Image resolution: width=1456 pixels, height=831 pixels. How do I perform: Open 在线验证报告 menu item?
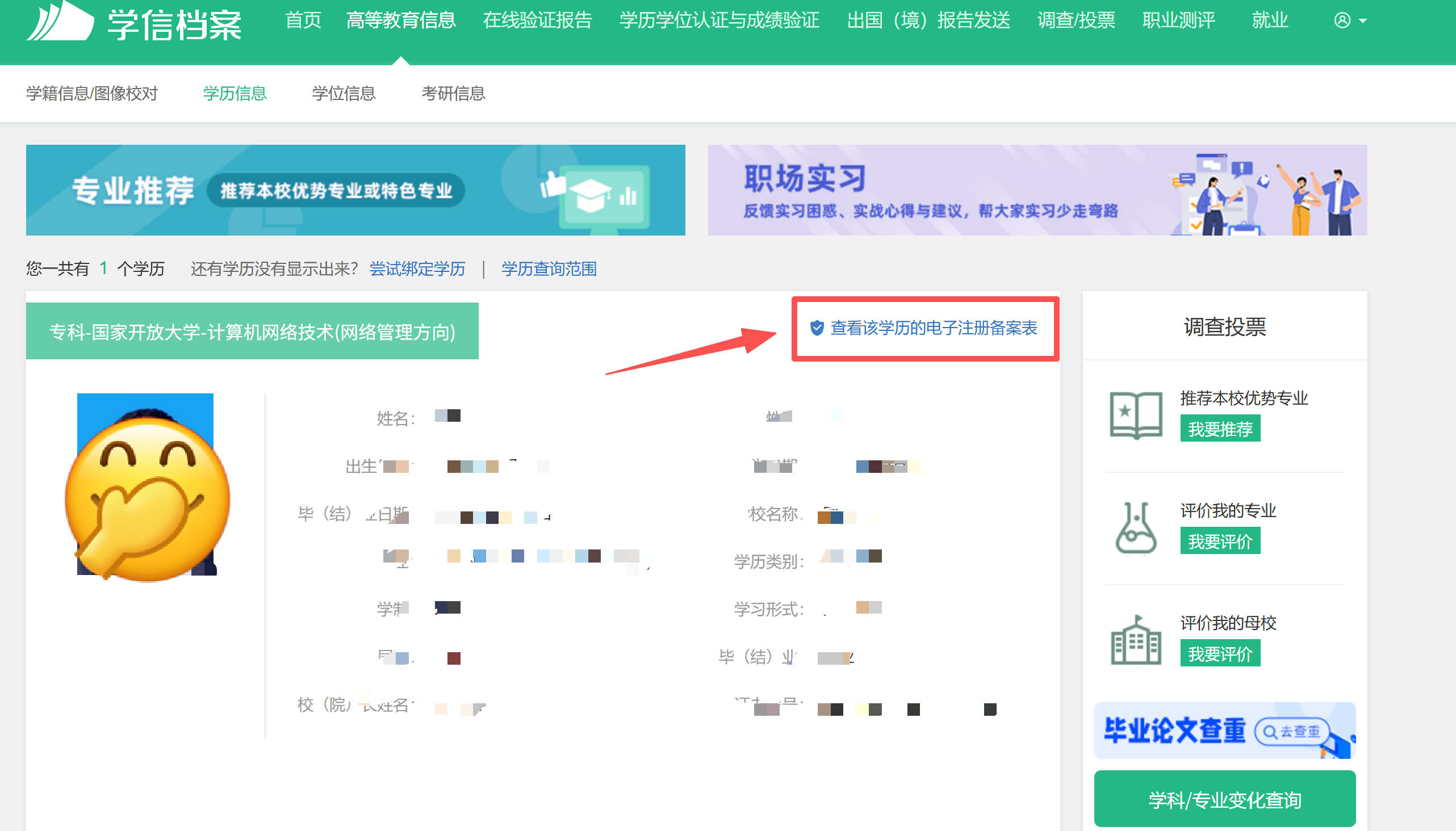(537, 20)
